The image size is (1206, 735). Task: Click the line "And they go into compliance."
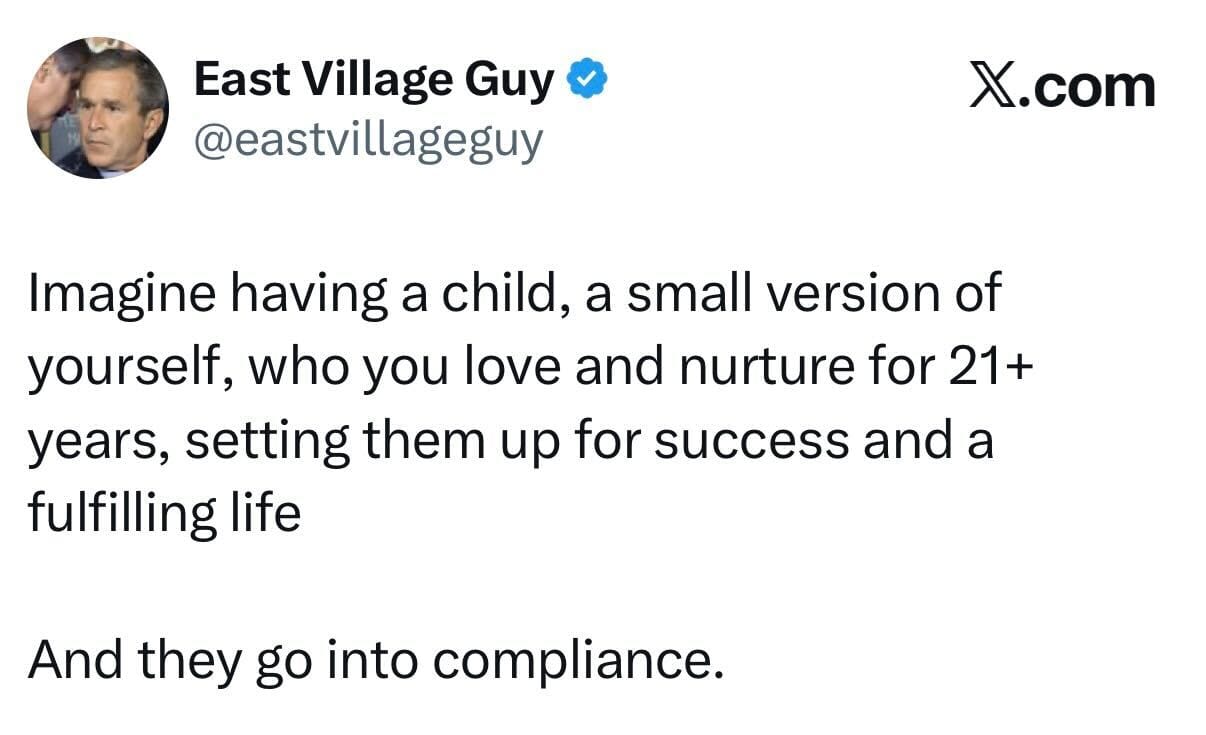tap(375, 659)
